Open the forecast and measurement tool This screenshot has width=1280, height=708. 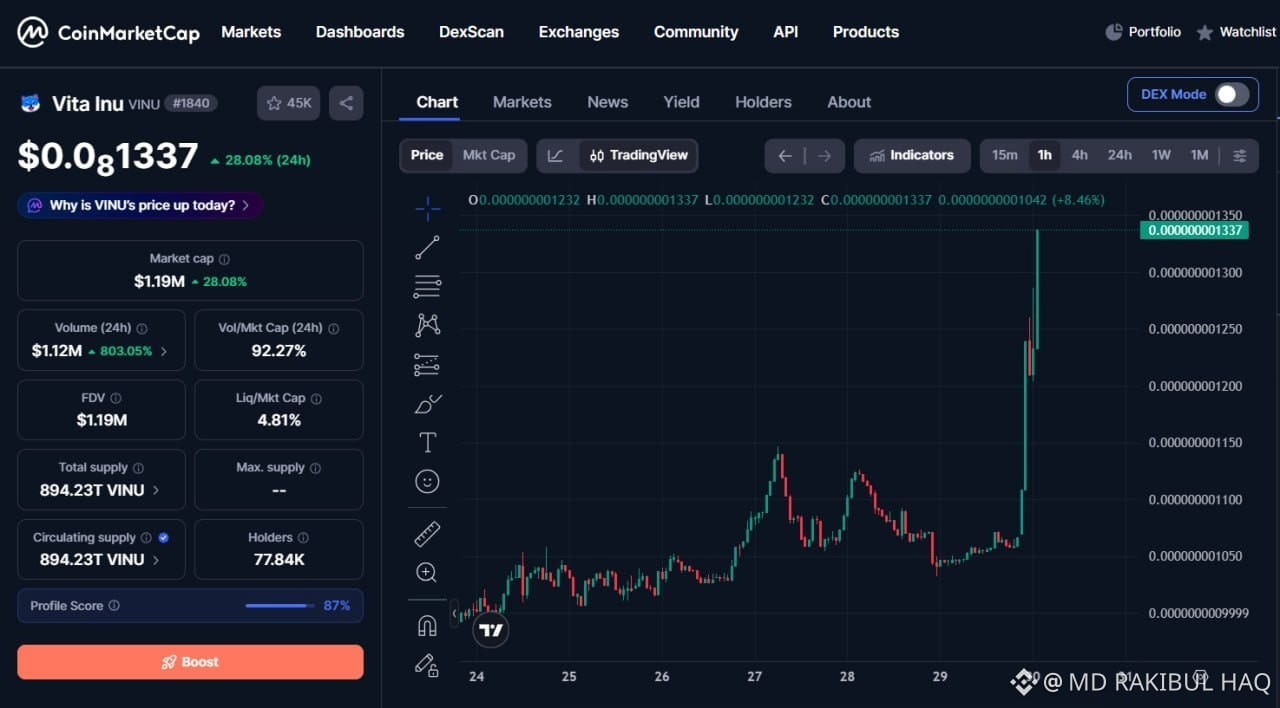point(427,365)
